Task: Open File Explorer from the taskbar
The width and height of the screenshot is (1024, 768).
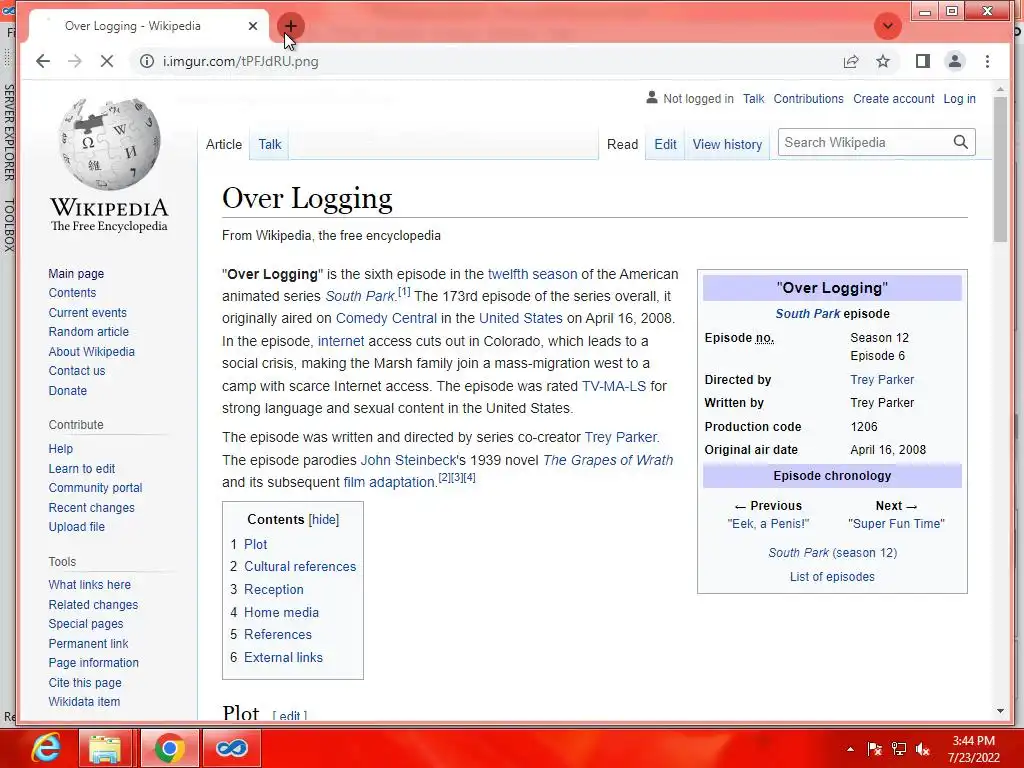Action: point(104,748)
